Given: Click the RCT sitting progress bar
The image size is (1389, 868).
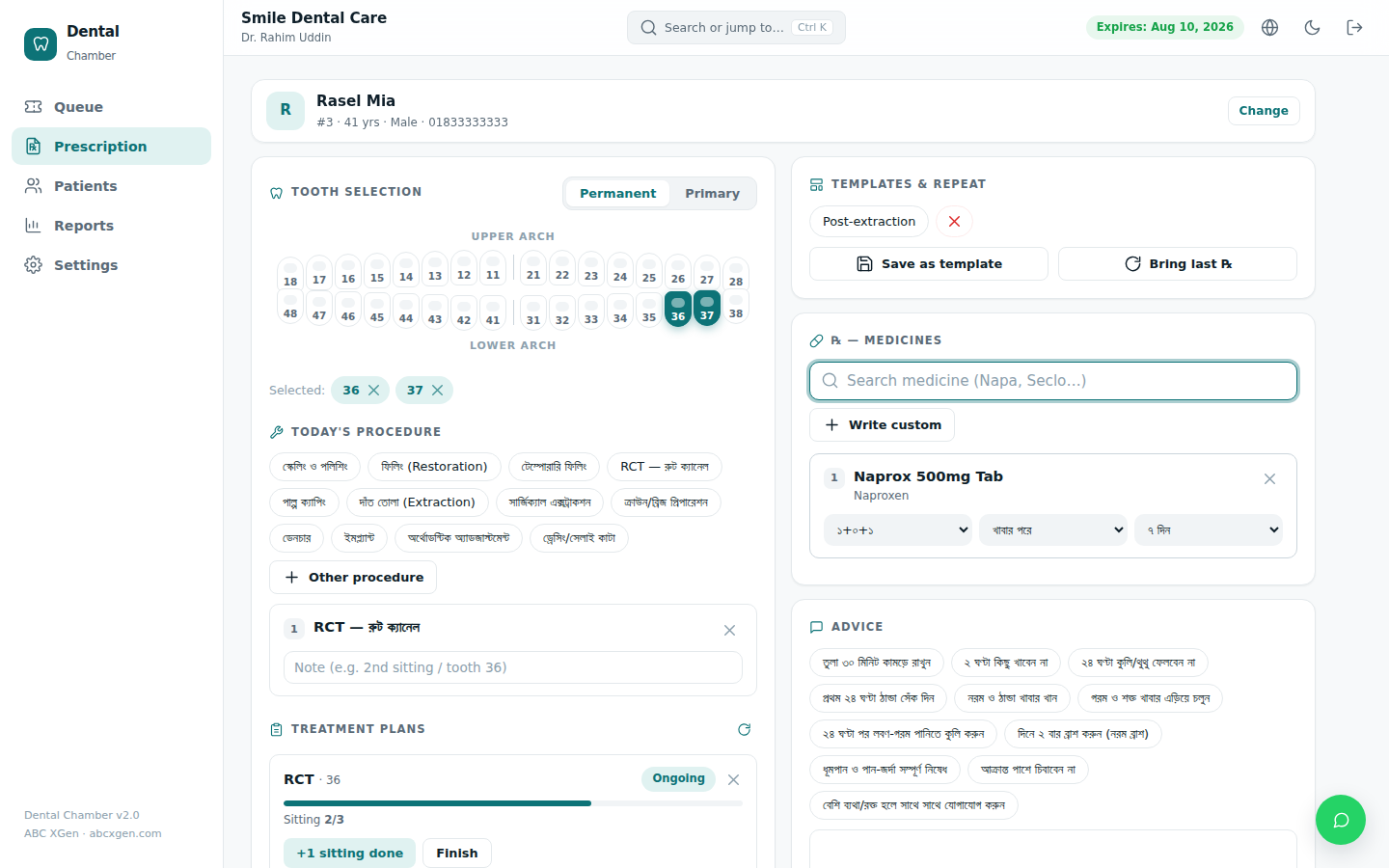Looking at the screenshot, I should coord(513,803).
